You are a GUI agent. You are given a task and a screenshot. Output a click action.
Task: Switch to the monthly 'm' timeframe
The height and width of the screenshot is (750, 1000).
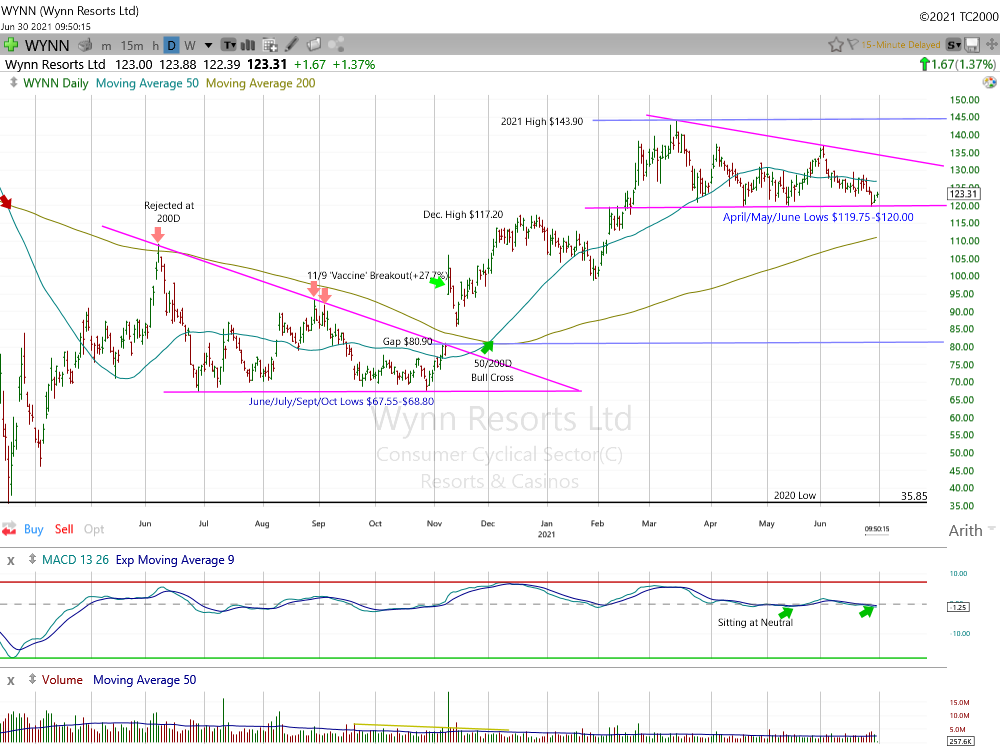pos(106,45)
